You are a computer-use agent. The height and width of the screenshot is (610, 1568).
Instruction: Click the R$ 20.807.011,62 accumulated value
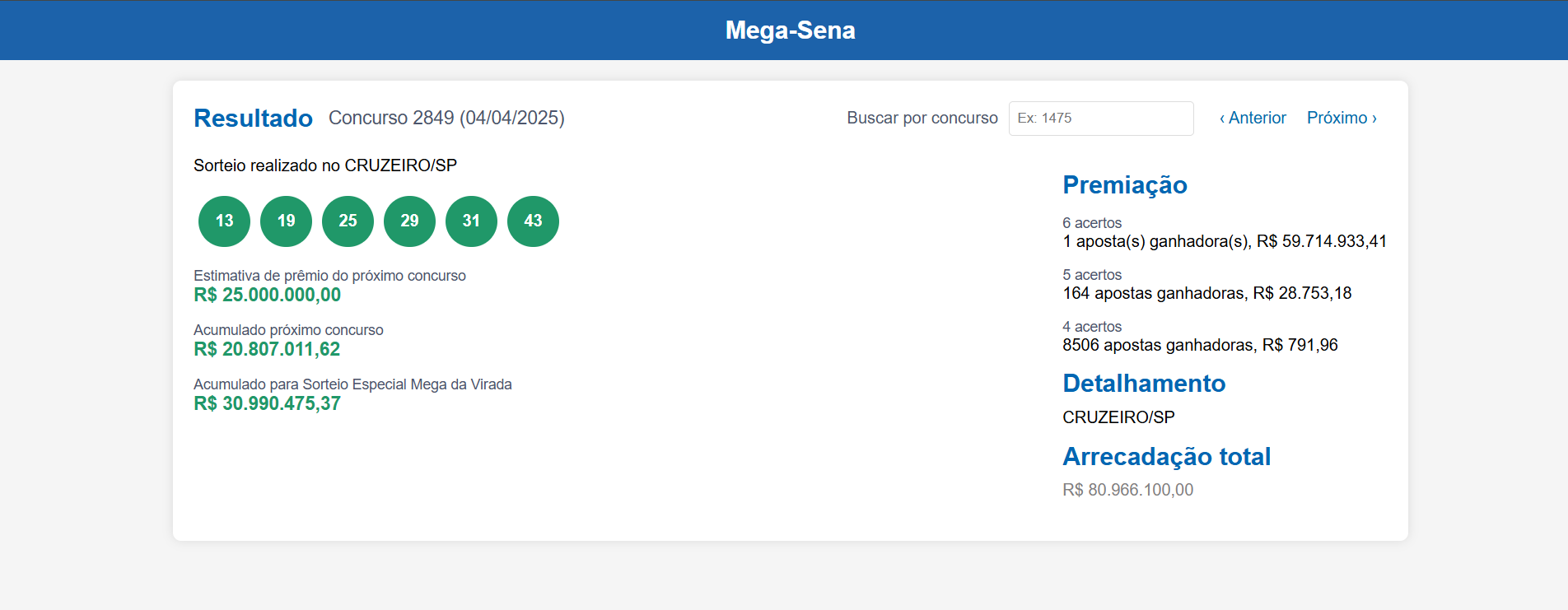pos(267,349)
